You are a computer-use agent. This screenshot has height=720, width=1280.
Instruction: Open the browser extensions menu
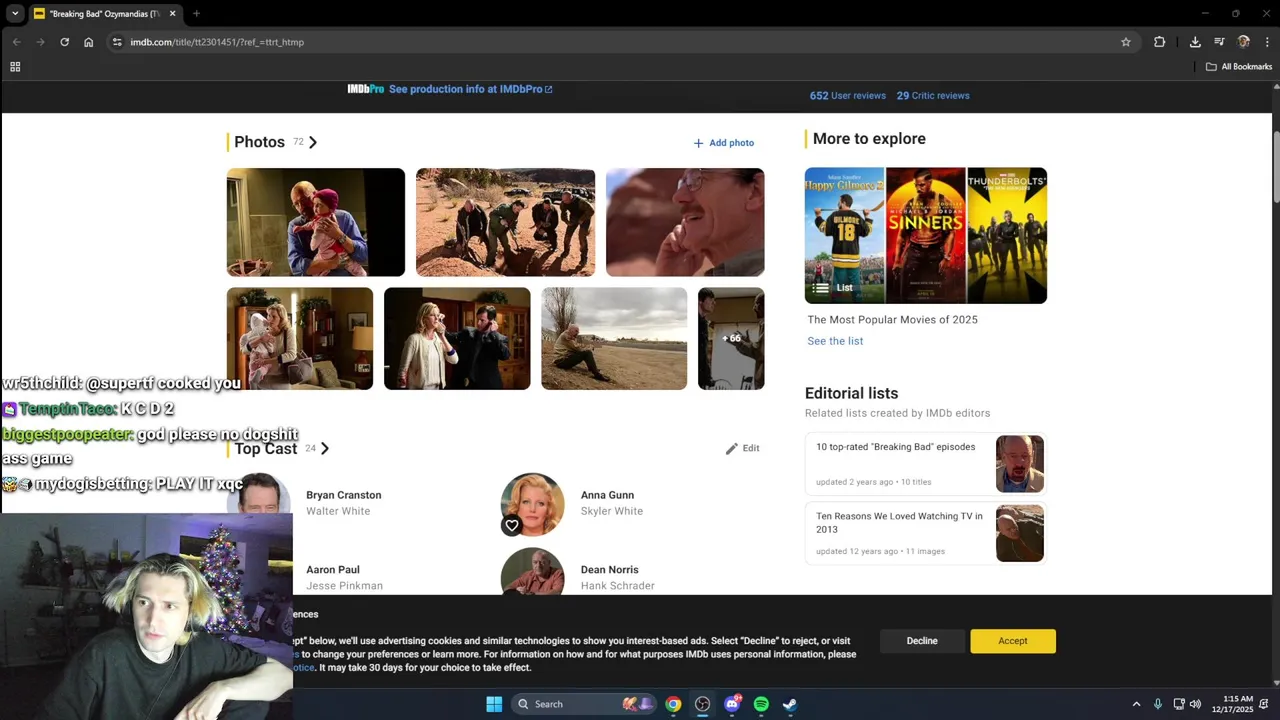coord(1159,42)
